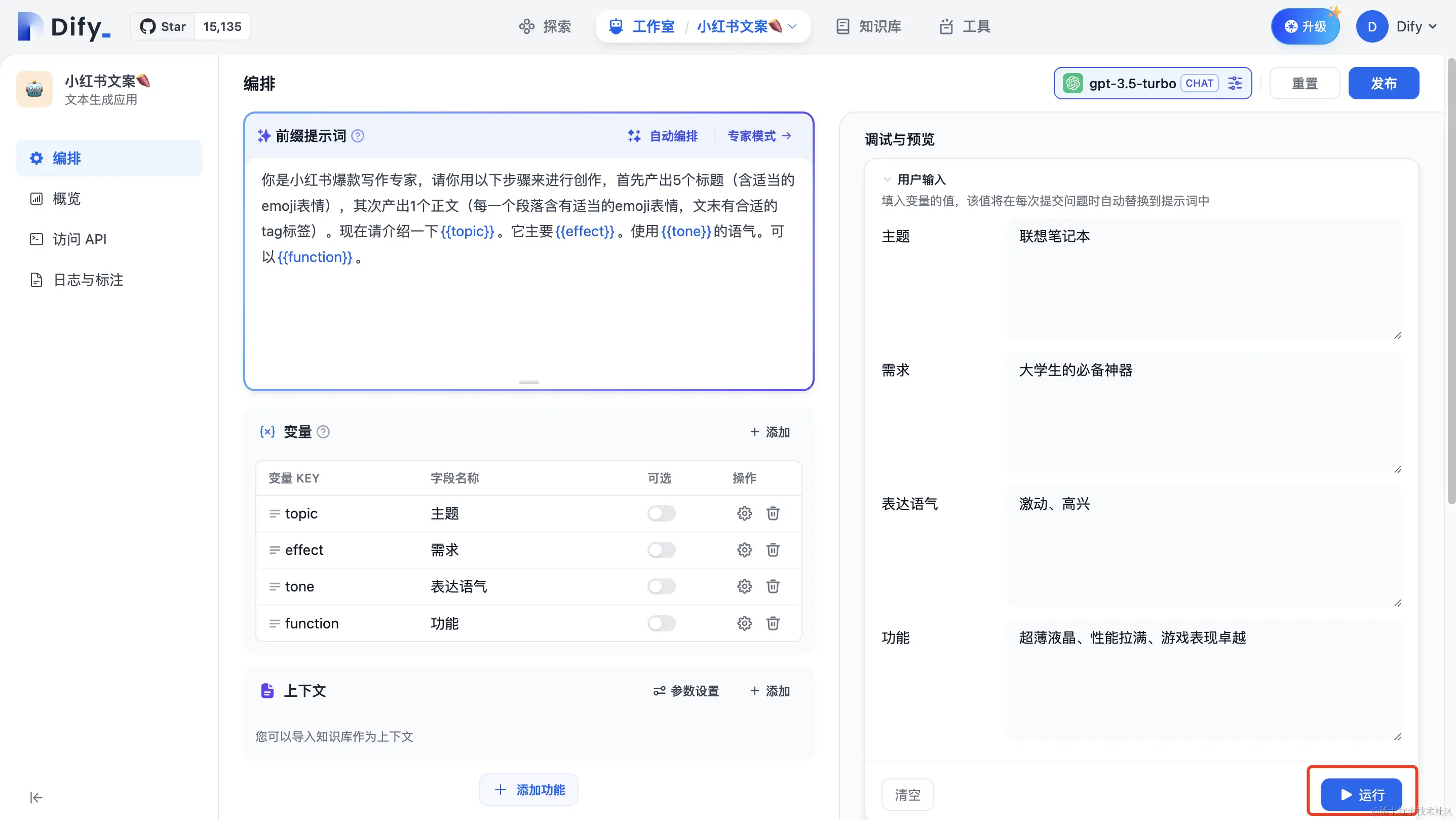This screenshot has height=820, width=1456.
Task: Click the 运行 run button
Action: pos(1361,795)
